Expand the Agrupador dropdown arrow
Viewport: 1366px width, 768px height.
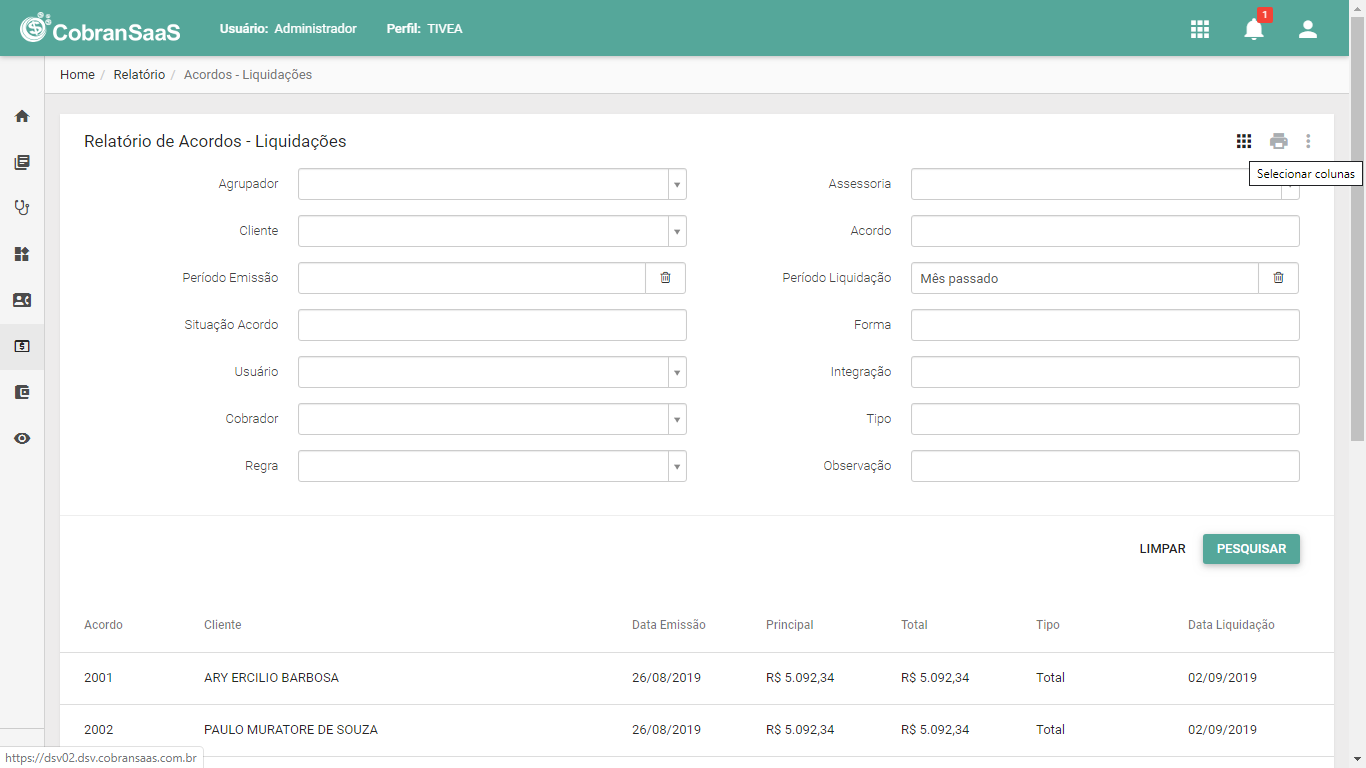click(677, 184)
